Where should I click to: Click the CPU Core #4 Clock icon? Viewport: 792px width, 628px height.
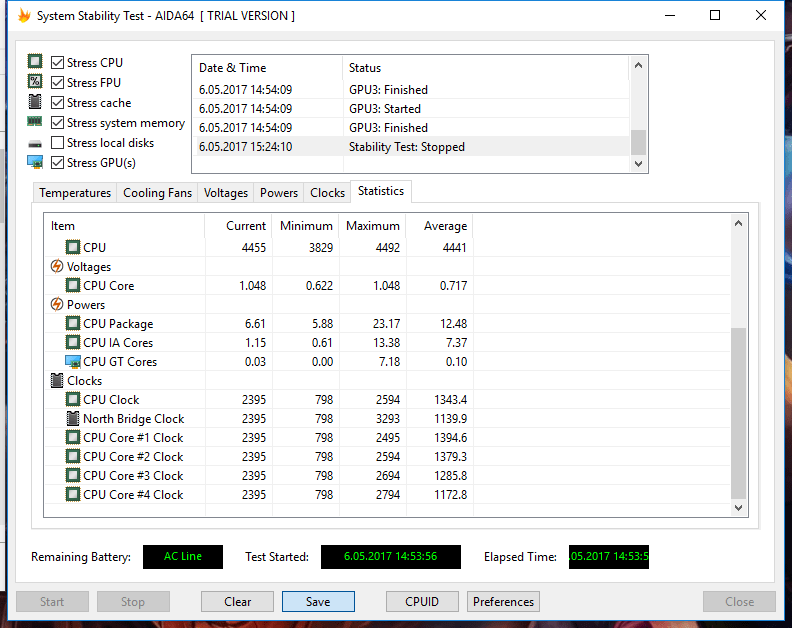pyautogui.click(x=73, y=494)
